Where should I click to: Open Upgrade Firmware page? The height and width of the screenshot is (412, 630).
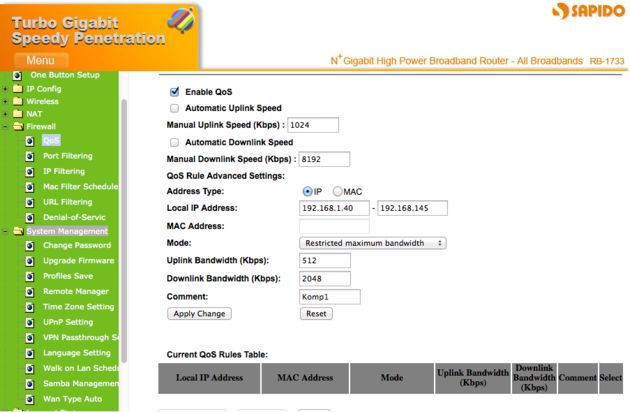click(78, 260)
